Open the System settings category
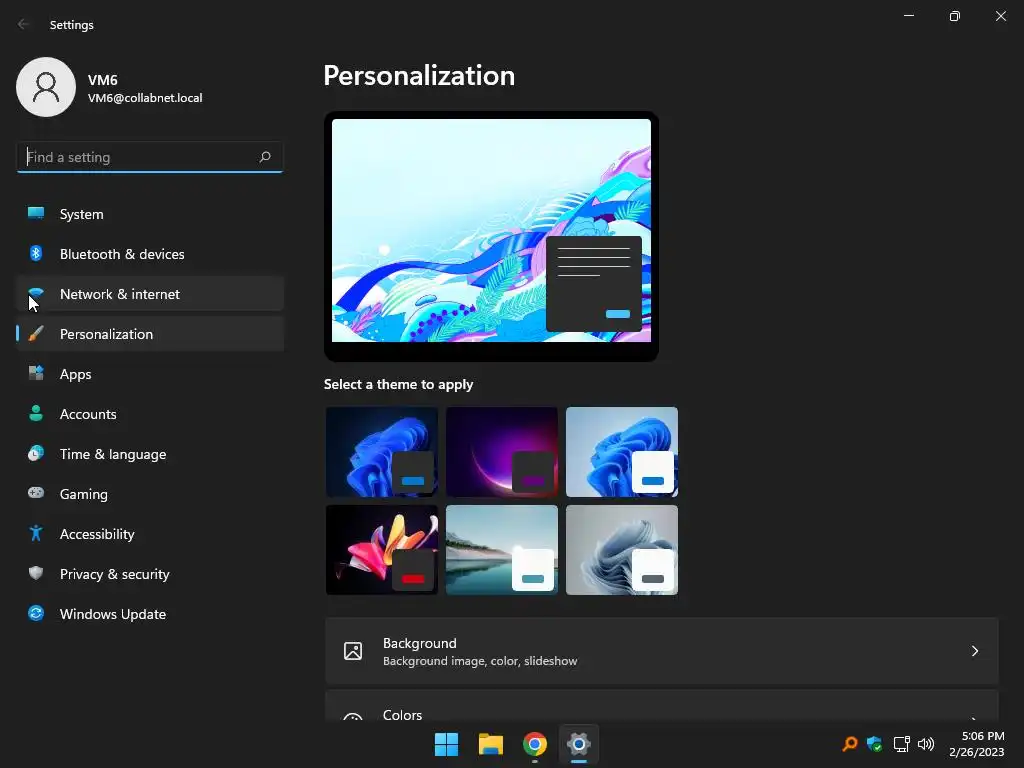1024x768 pixels. pyautogui.click(x=150, y=214)
